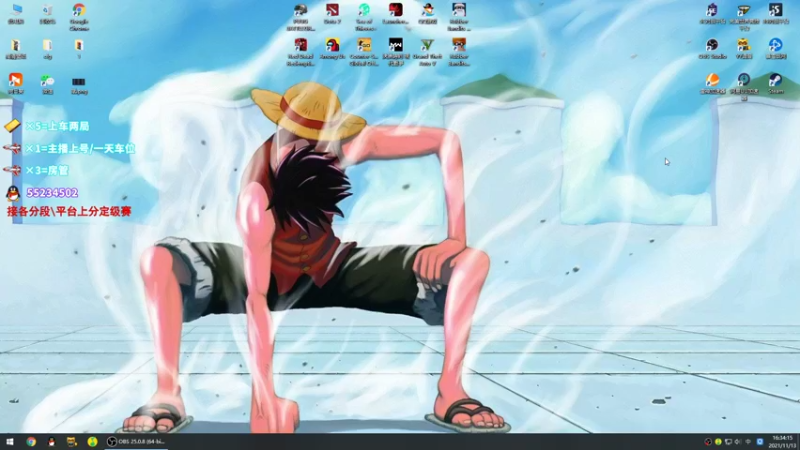Launch the Santa Rubber Bandits shortcut
This screenshot has width=800, height=450.
[459, 17]
